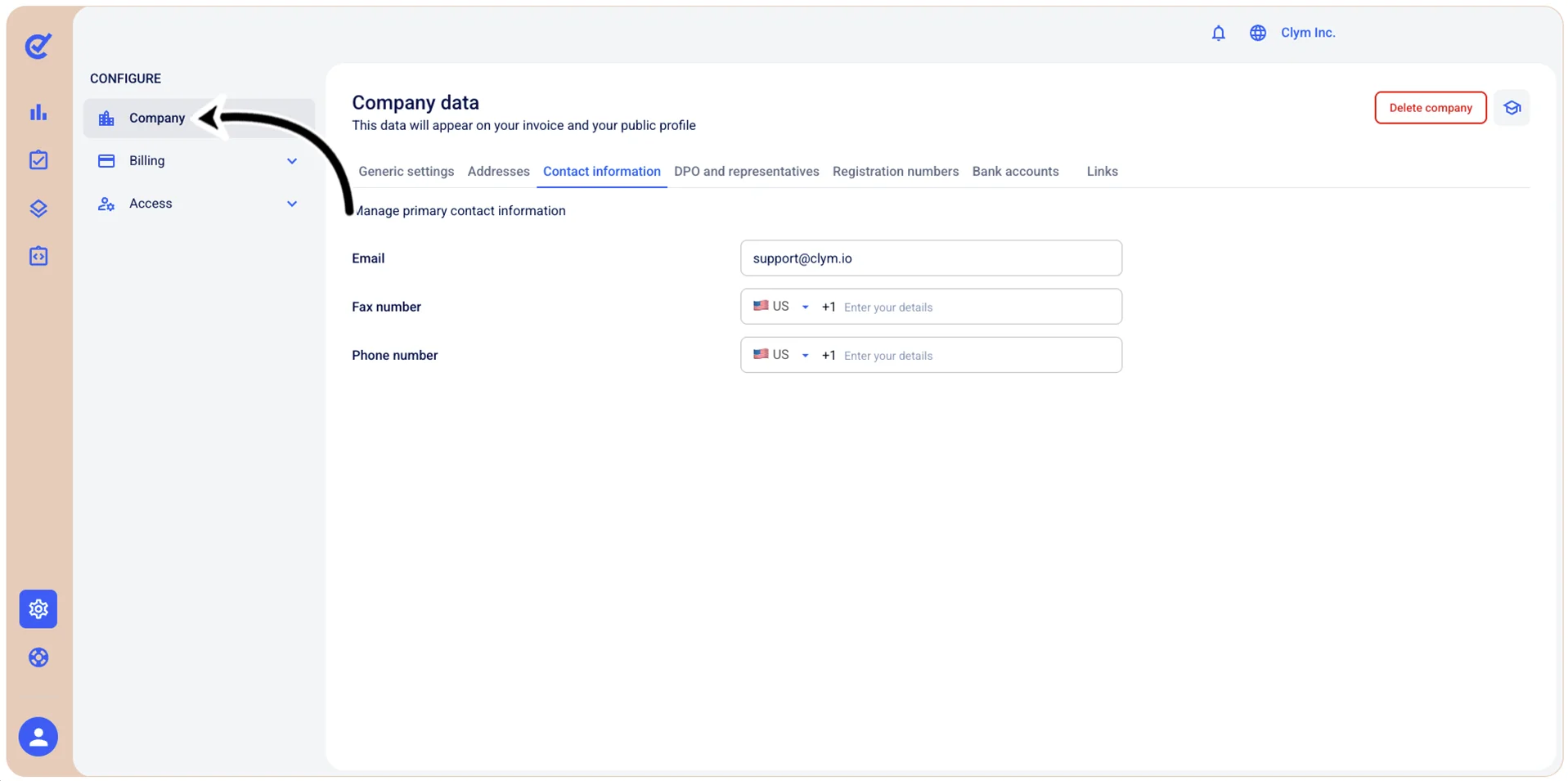Open the bar chart dashboard icon

pyautogui.click(x=38, y=112)
